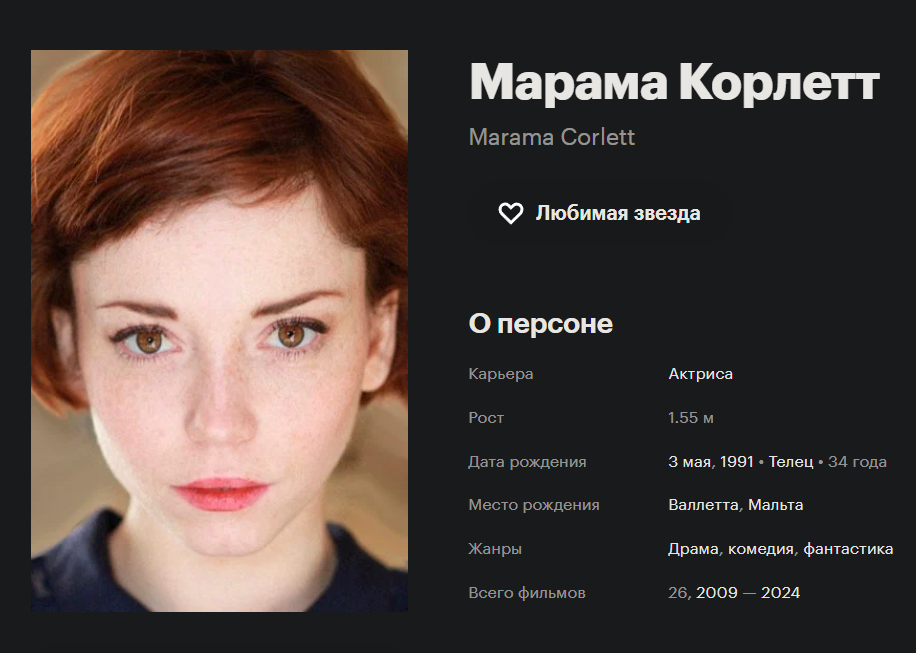Click the total films count 26
Image resolution: width=916 pixels, height=653 pixels.
[678, 593]
